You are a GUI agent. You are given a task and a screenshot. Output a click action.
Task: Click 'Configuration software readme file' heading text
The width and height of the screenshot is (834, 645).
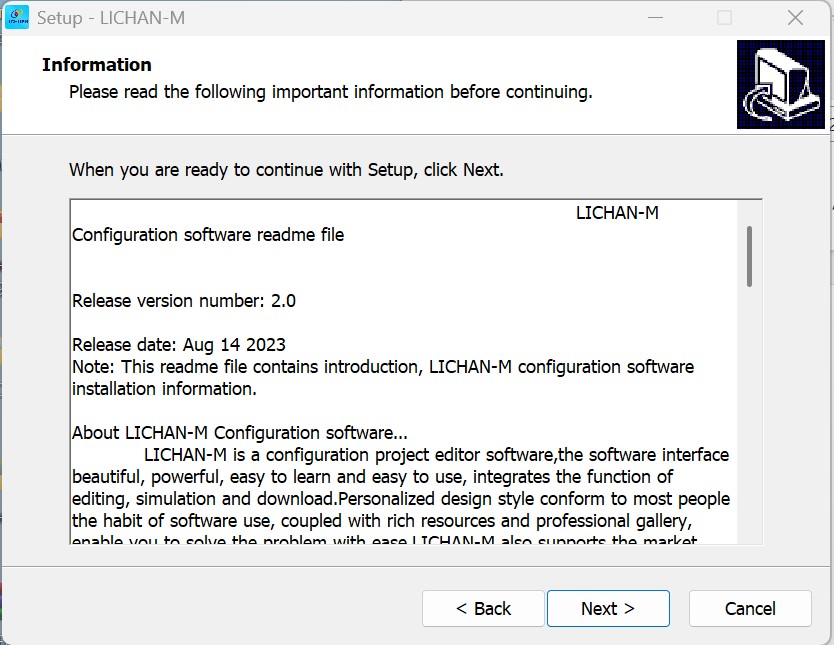click(x=208, y=235)
